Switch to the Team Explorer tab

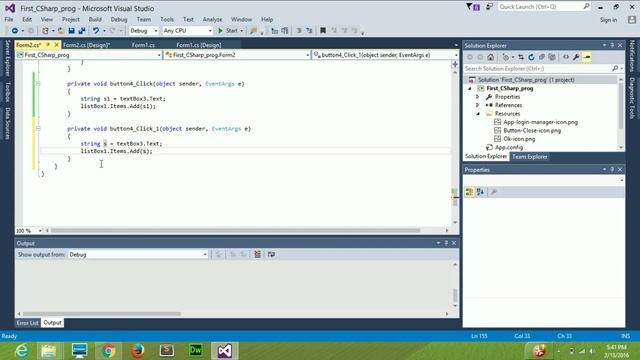(x=530, y=157)
